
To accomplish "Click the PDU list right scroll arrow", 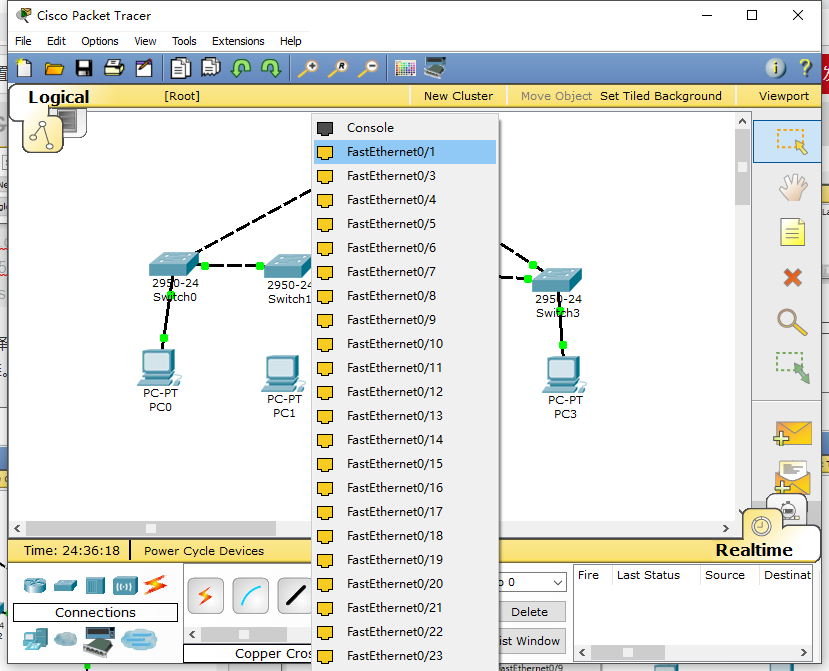I will pyautogui.click(x=804, y=652).
